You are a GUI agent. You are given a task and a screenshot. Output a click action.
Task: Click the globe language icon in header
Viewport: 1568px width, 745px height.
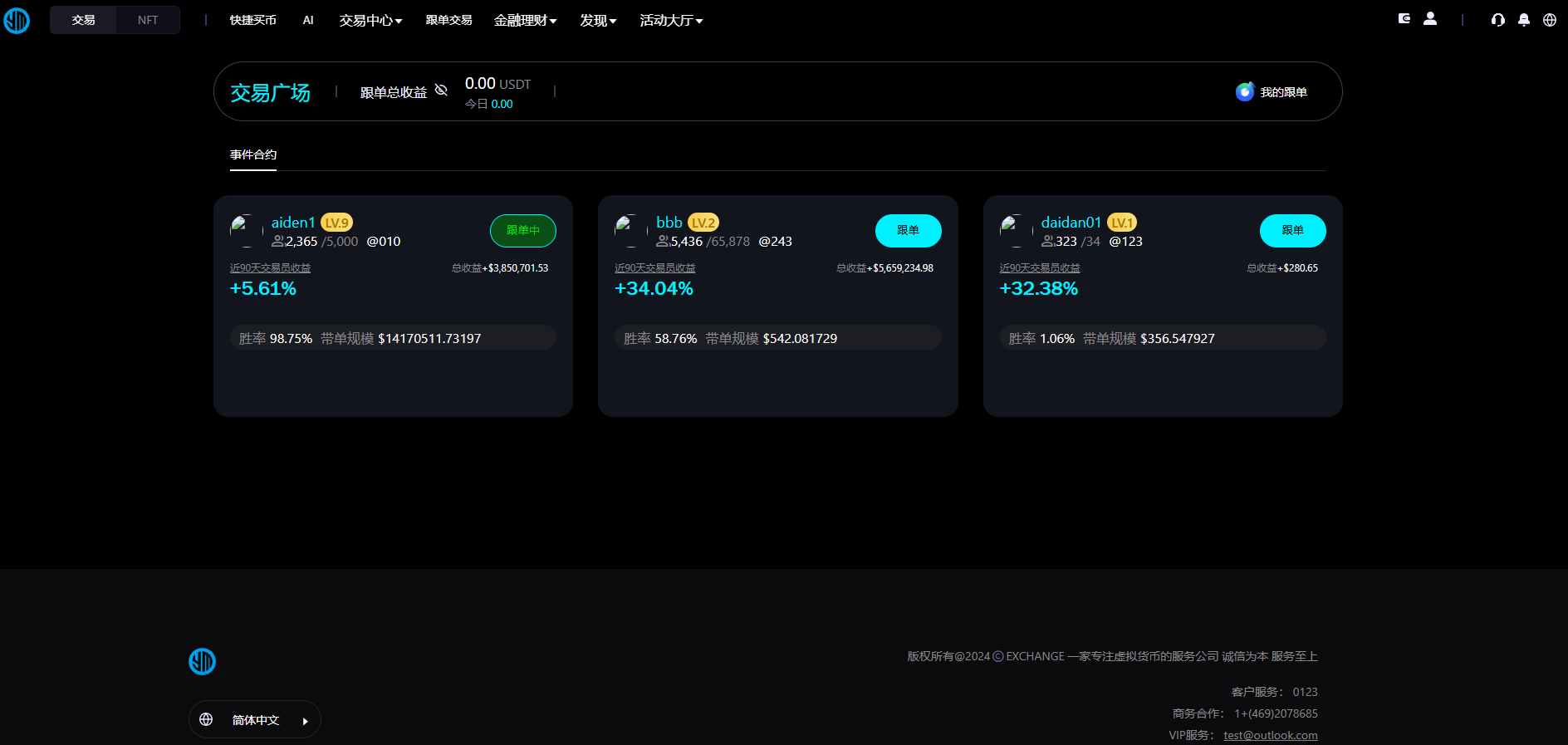pos(1549,20)
